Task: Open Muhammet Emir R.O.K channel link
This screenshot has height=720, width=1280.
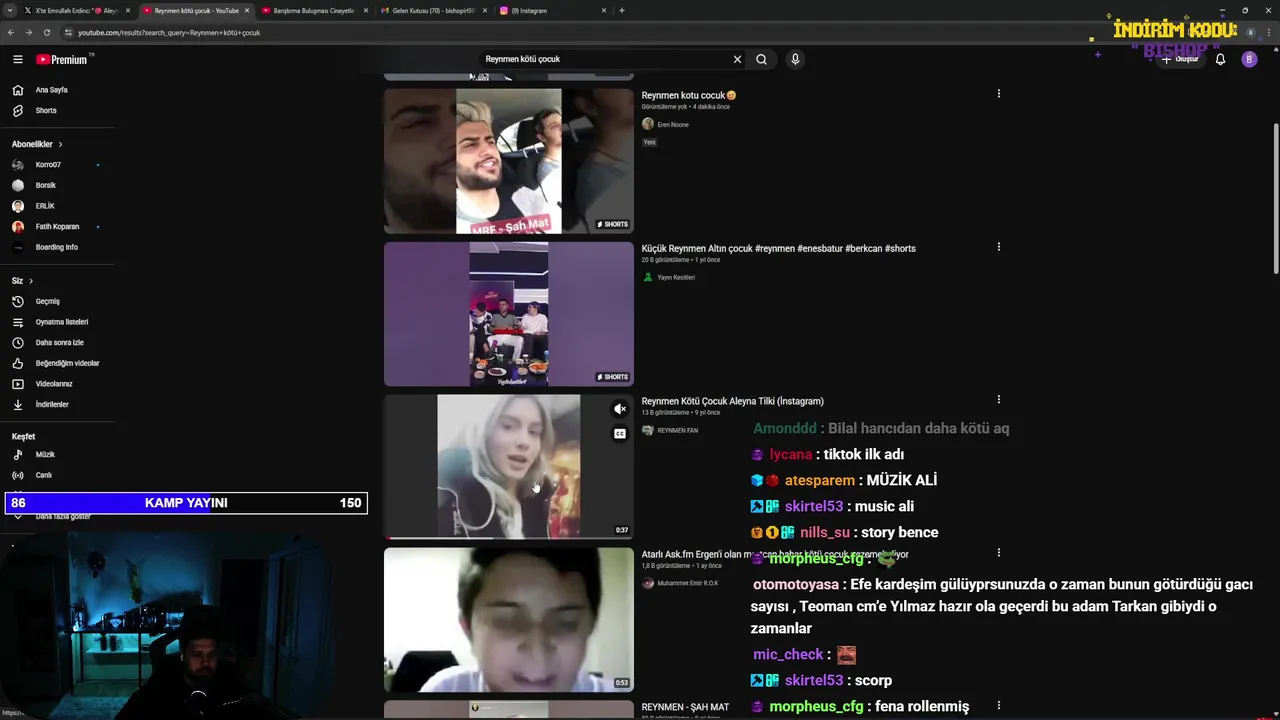Action: pyautogui.click(x=687, y=583)
